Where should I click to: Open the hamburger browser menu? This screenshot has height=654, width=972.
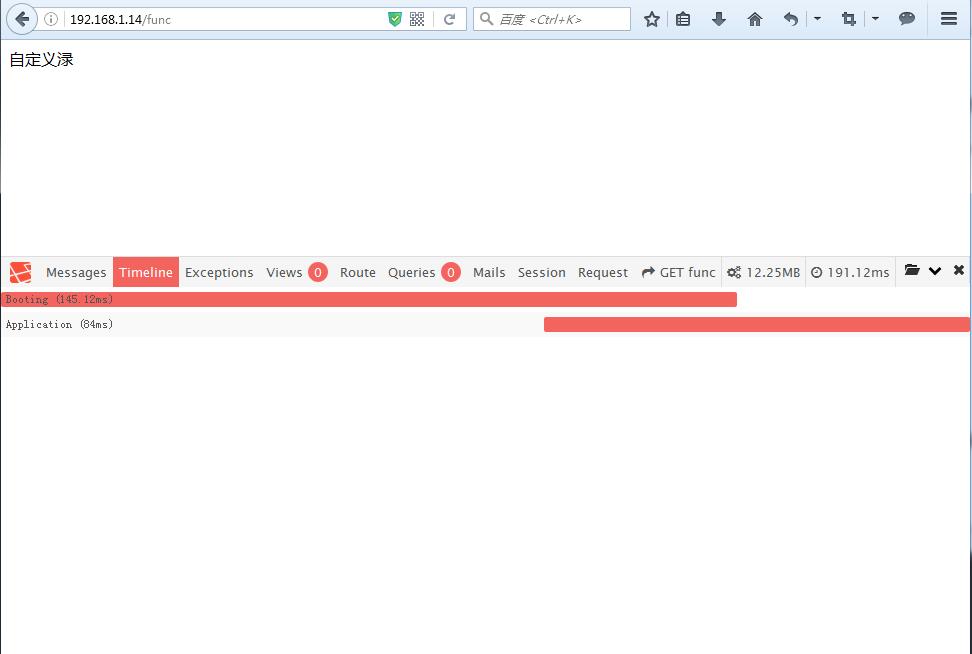[x=949, y=19]
